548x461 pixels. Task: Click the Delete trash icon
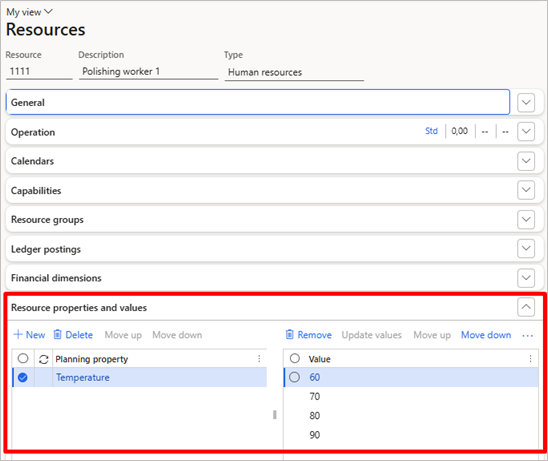(57, 334)
